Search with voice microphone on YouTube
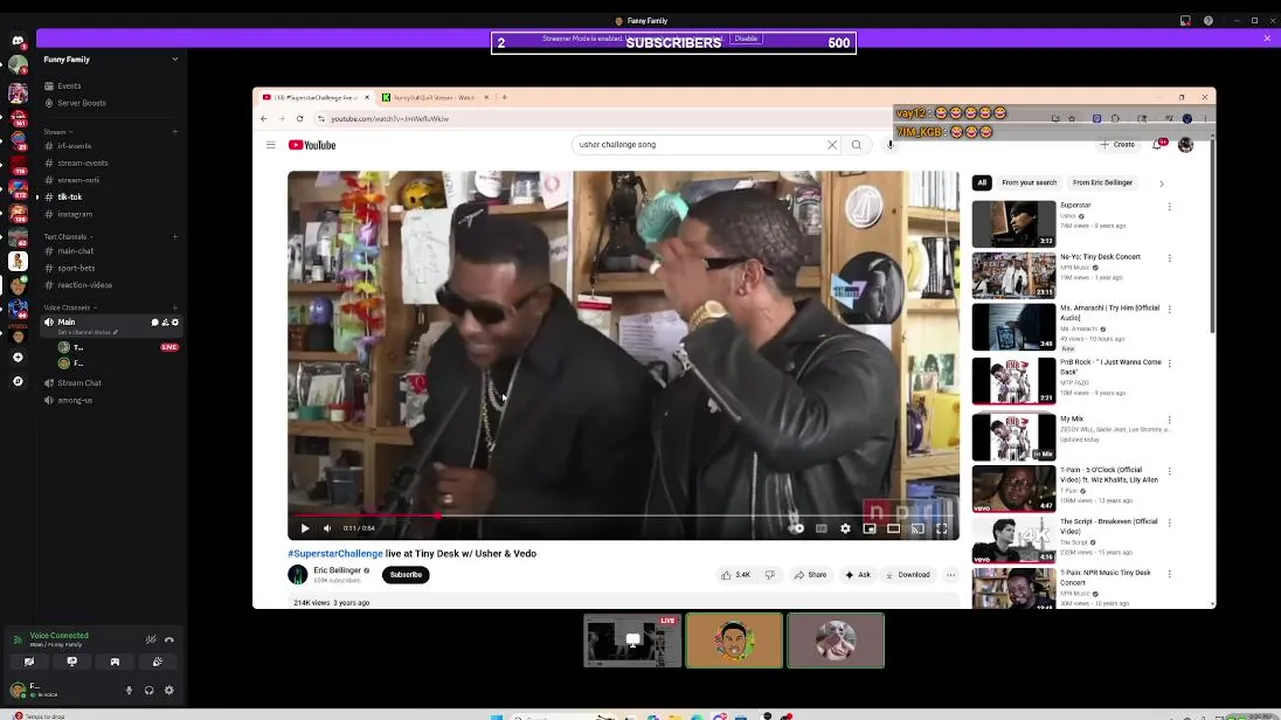The width and height of the screenshot is (1281, 720). pyautogui.click(x=890, y=145)
